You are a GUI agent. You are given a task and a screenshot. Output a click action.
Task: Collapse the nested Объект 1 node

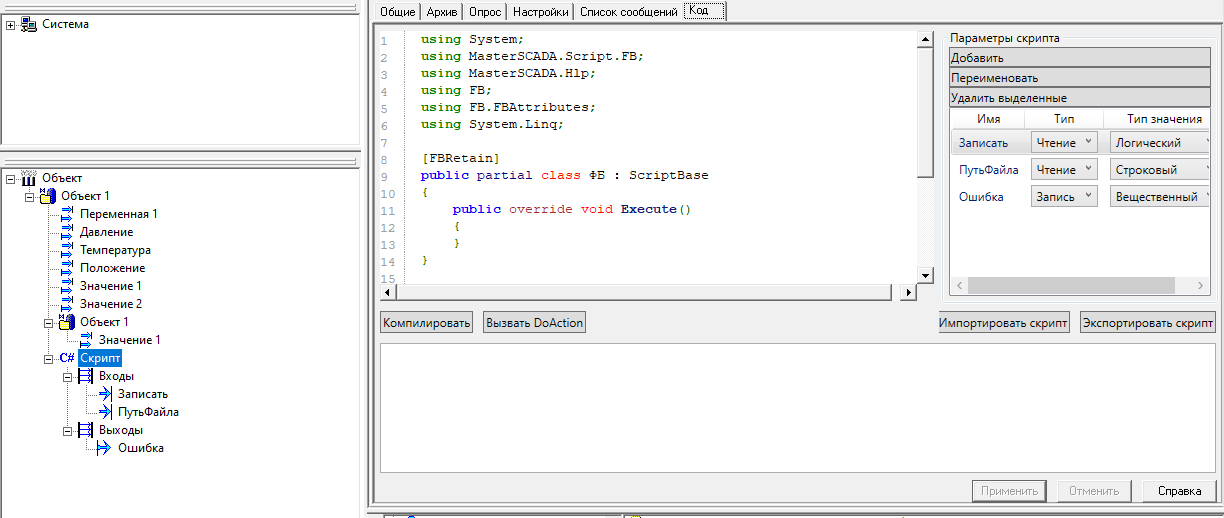click(49, 322)
